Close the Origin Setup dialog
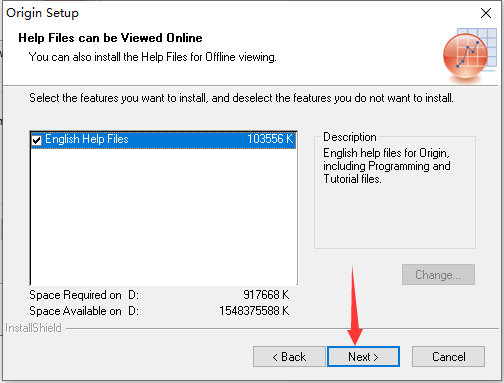Viewport: 504px width, 383px height. click(486, 13)
